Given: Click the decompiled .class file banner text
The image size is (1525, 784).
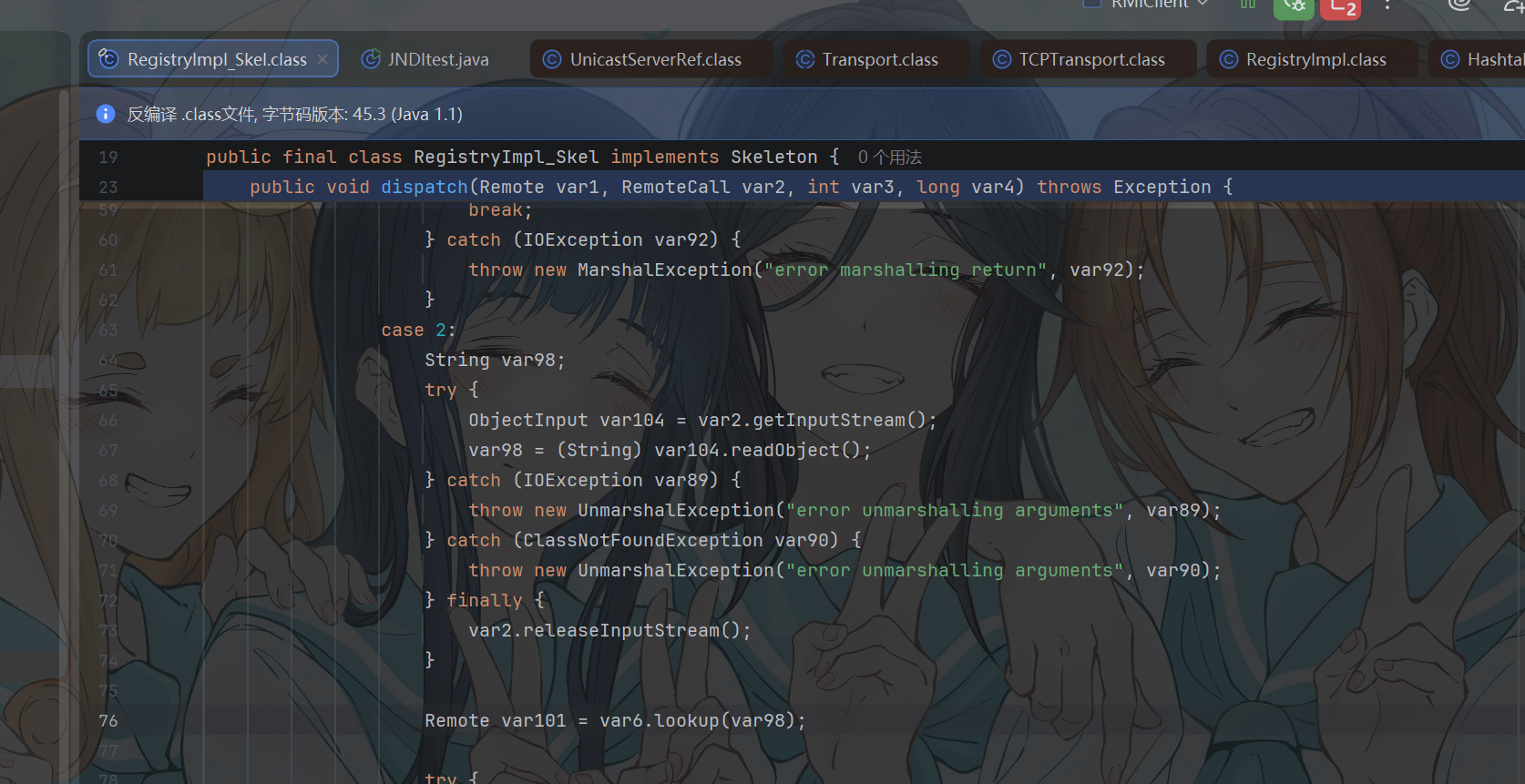Looking at the screenshot, I should [294, 114].
